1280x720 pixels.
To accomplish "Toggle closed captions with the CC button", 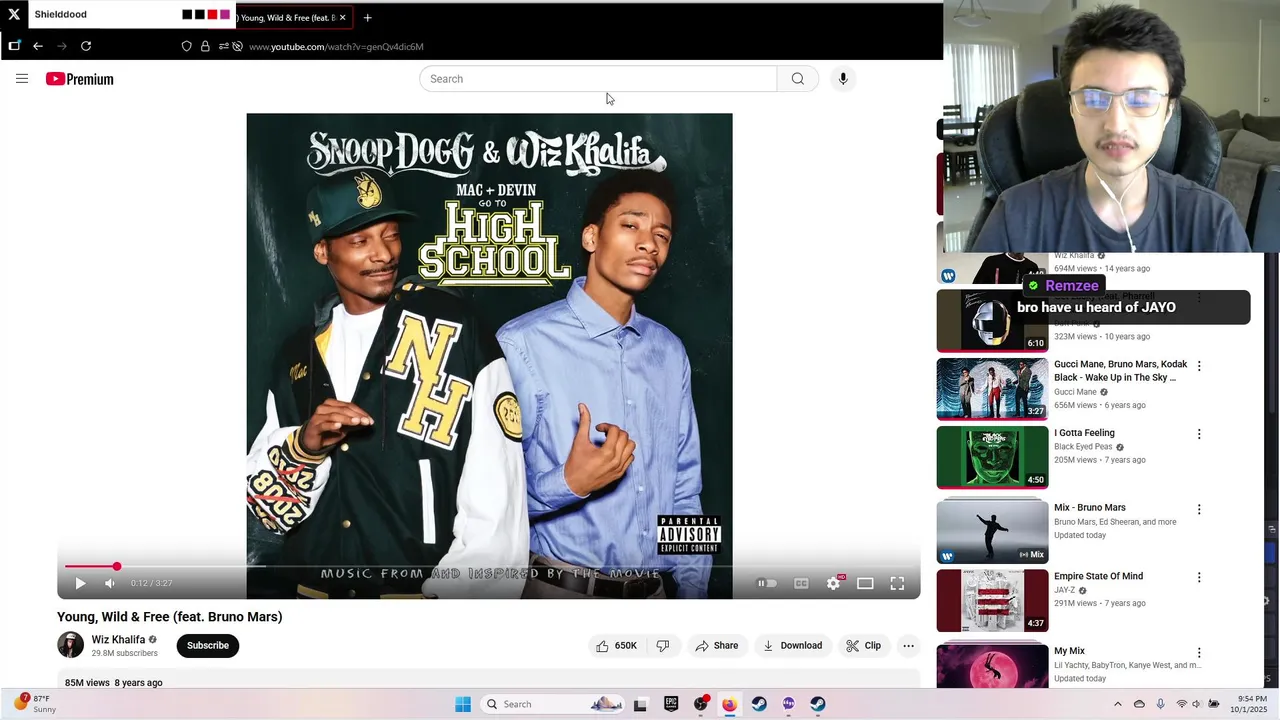I will 801,583.
